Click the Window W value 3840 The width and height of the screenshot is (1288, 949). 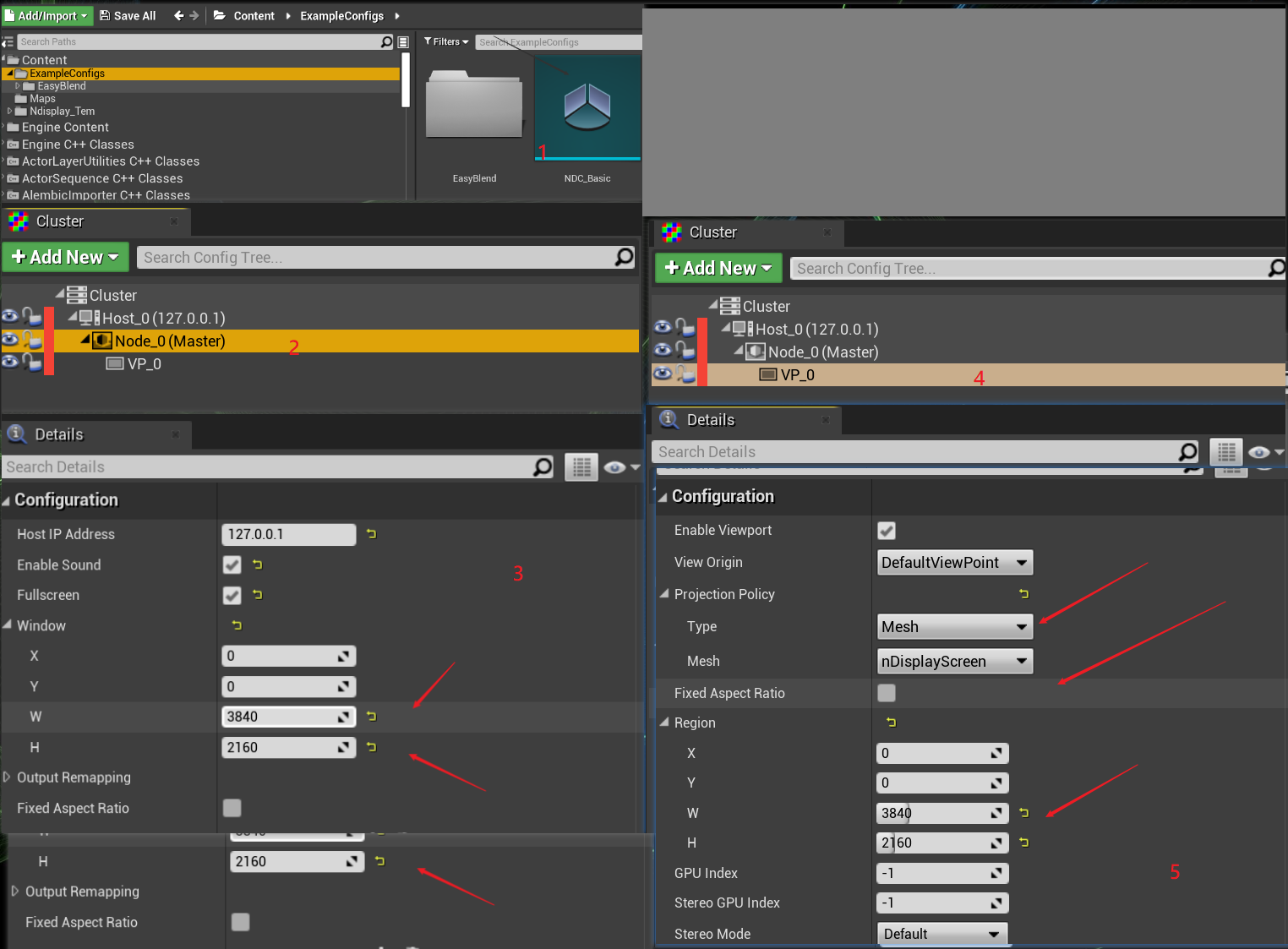(289, 717)
